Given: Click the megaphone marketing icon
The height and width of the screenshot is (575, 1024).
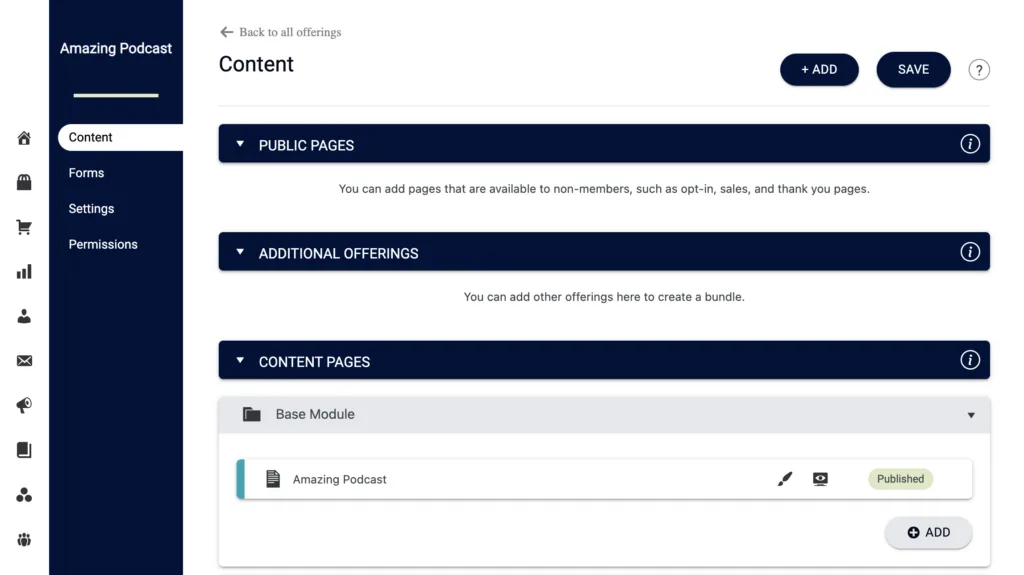Looking at the screenshot, I should [24, 406].
